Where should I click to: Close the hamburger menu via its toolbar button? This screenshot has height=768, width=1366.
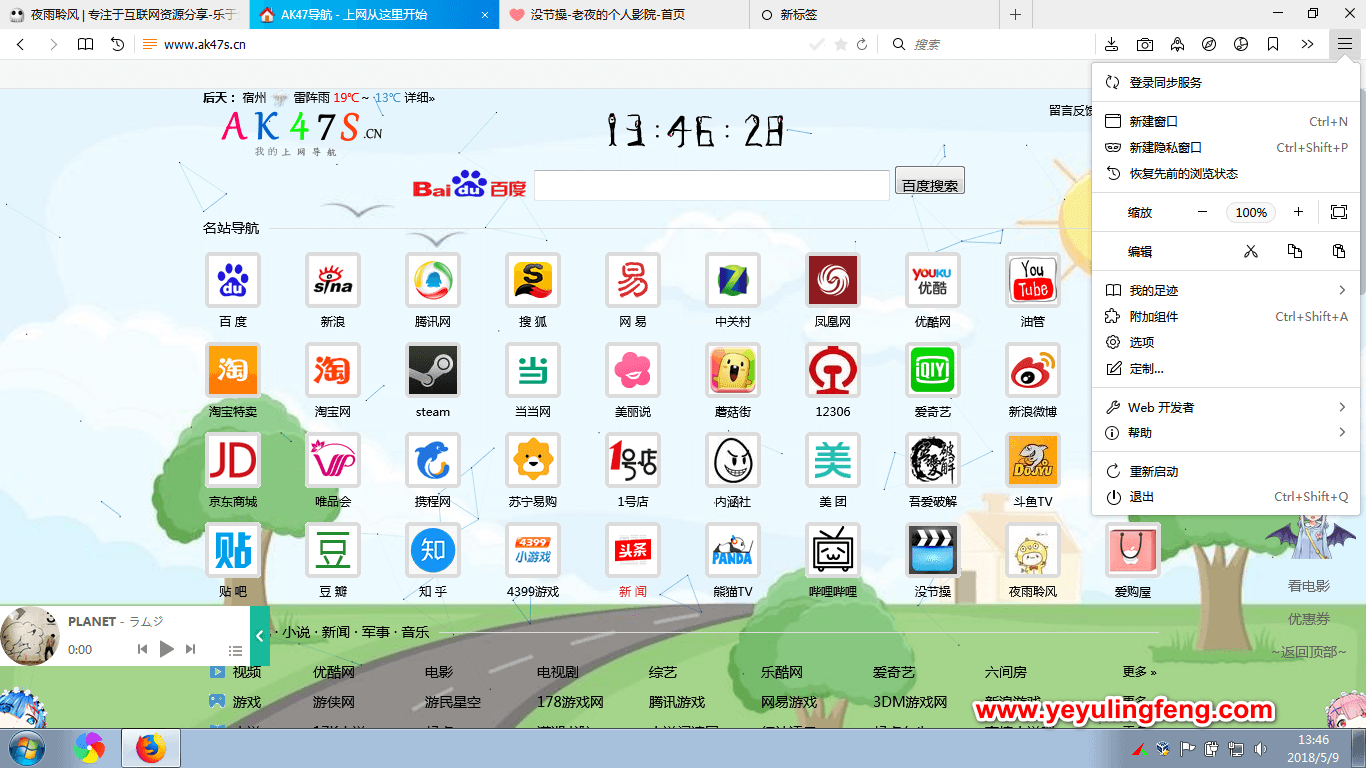[x=1345, y=44]
